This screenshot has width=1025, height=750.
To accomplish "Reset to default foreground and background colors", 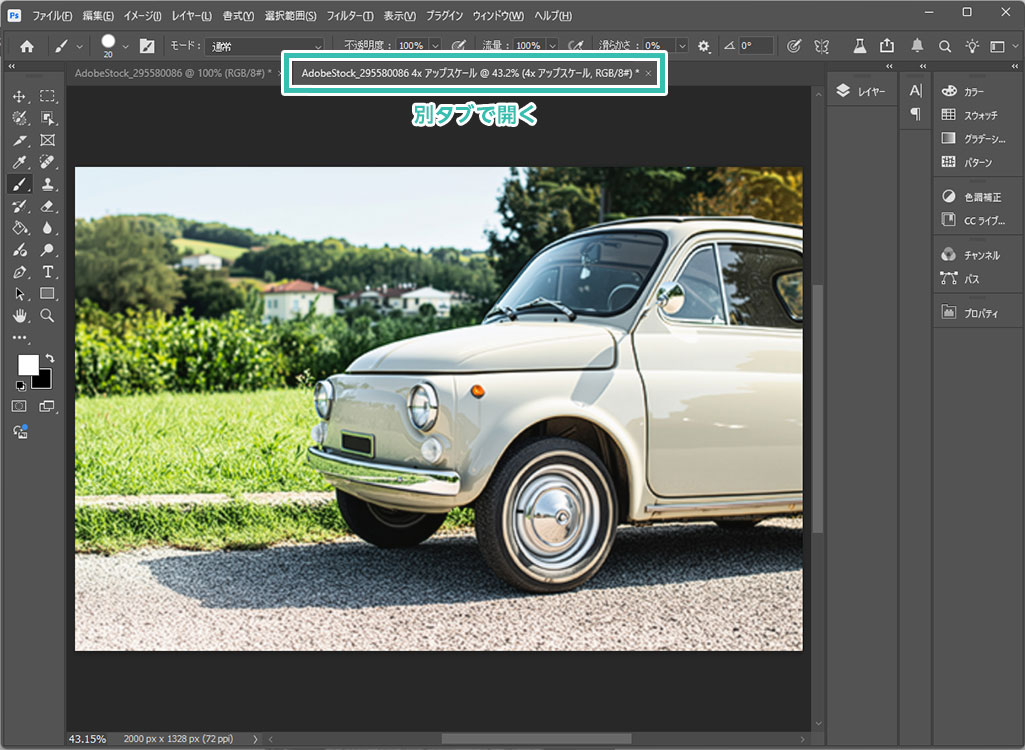I will coord(21,386).
